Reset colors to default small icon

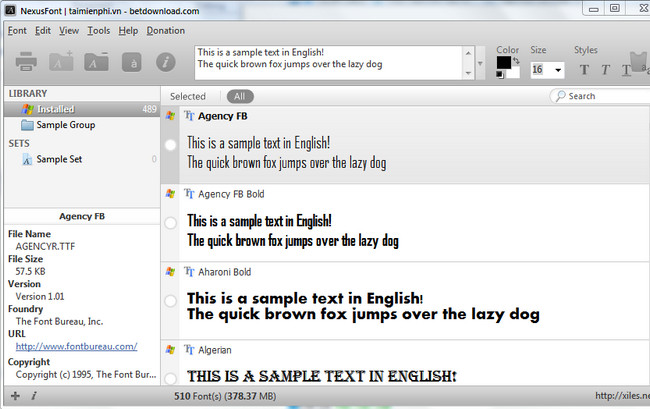pyautogui.click(x=500, y=75)
